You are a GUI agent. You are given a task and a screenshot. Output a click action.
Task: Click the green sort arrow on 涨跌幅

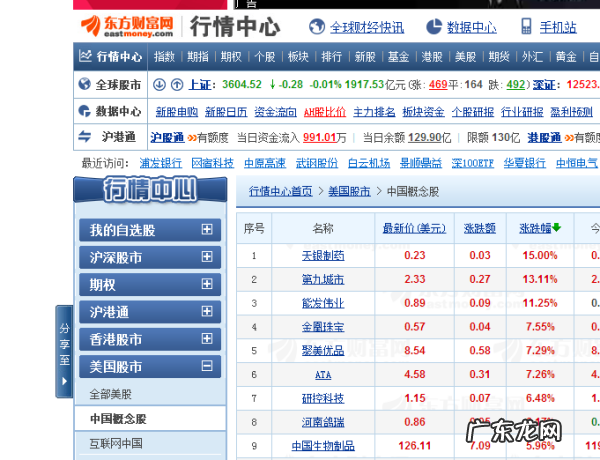[556, 228]
